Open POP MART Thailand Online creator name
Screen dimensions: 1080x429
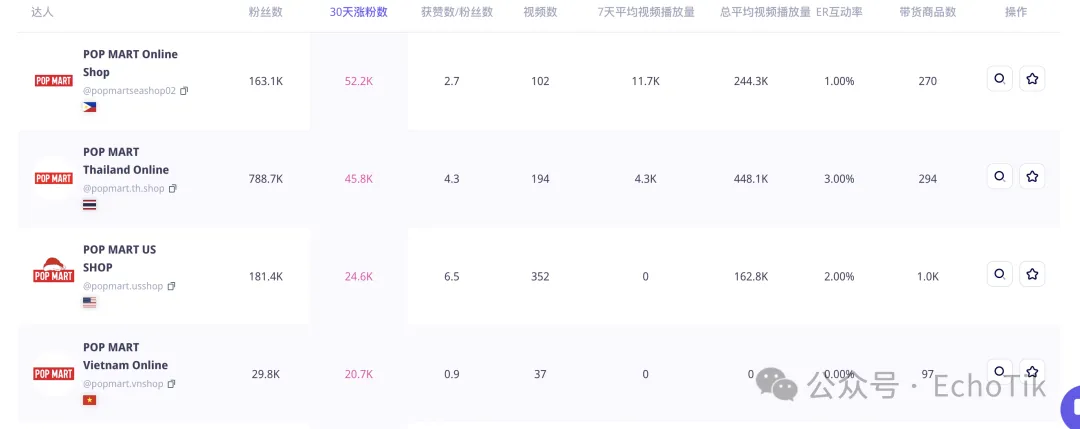(x=126, y=160)
